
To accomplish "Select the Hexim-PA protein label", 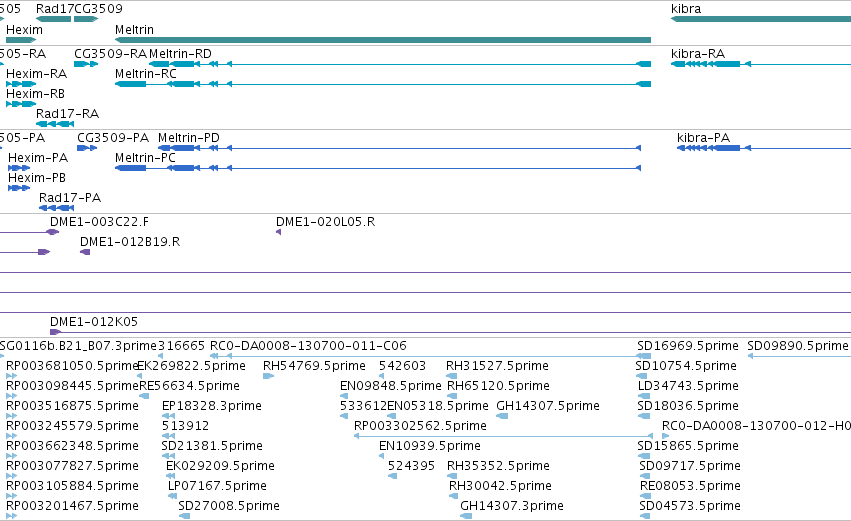I will (38, 158).
